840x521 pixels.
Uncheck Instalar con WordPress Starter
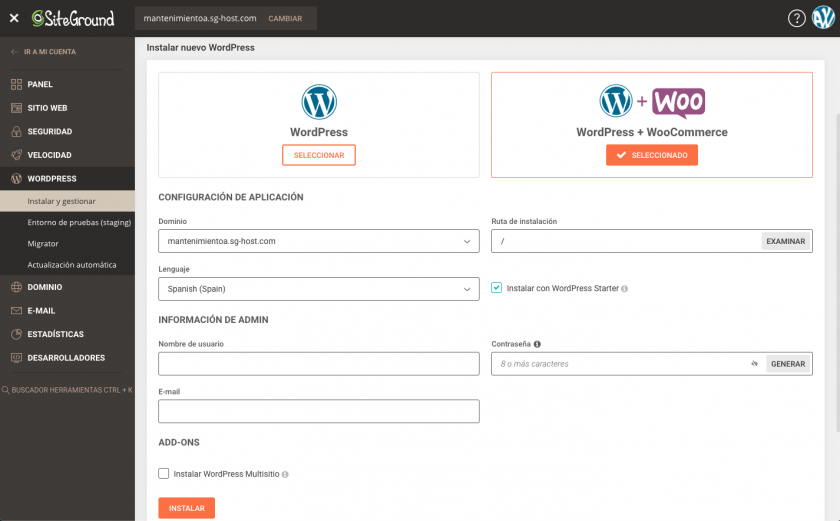(497, 288)
